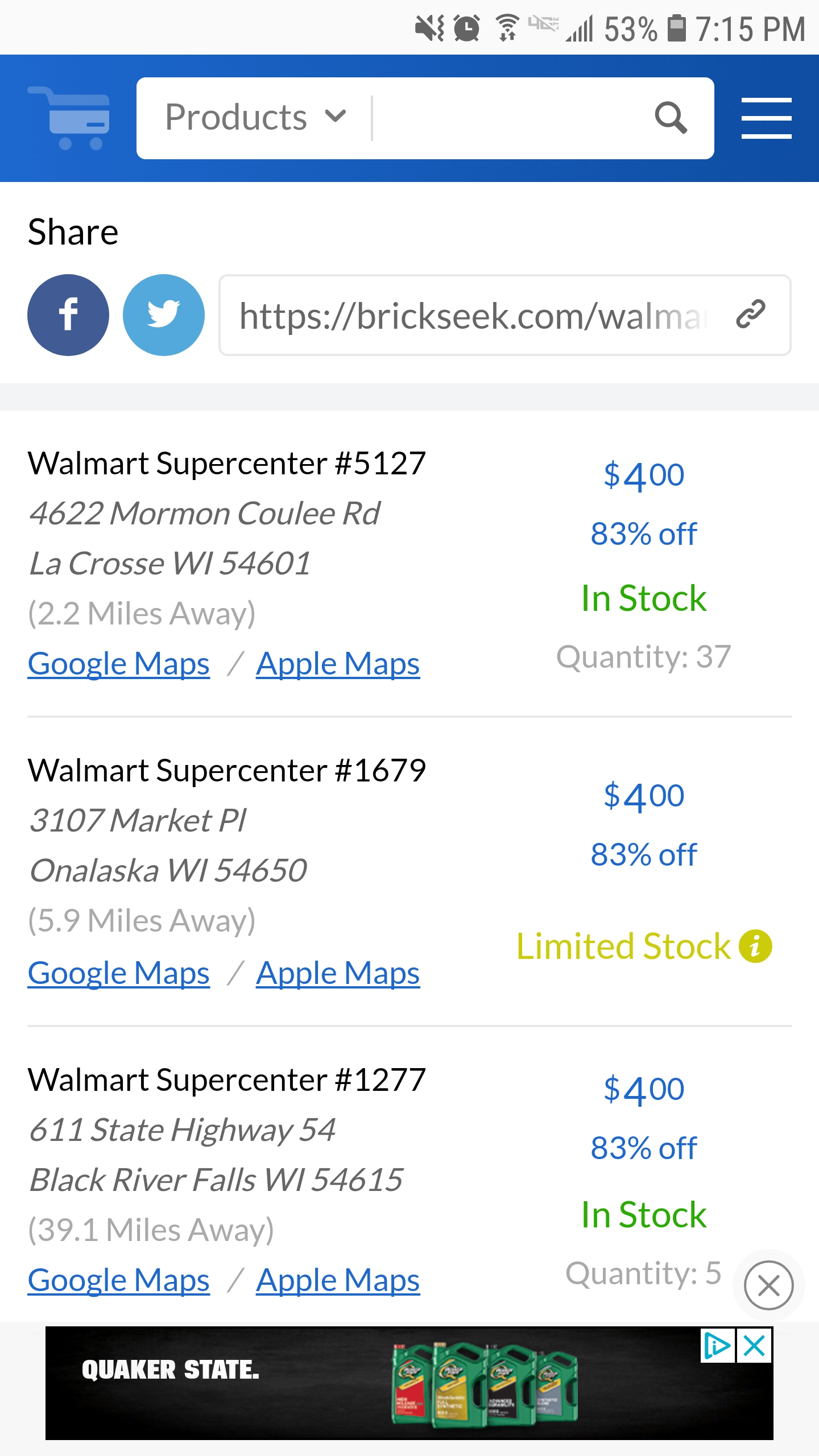This screenshot has width=819, height=1456.
Task: Click the search magnifier icon
Action: [671, 118]
